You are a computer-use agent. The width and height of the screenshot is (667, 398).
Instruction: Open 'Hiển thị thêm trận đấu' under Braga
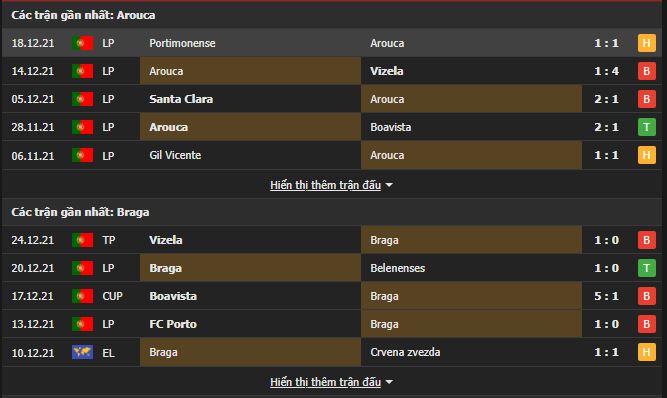325,382
